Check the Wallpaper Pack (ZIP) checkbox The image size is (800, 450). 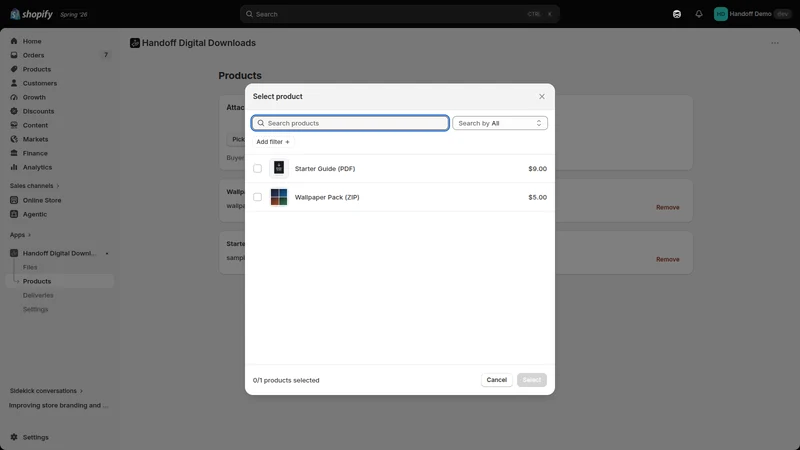click(258, 197)
